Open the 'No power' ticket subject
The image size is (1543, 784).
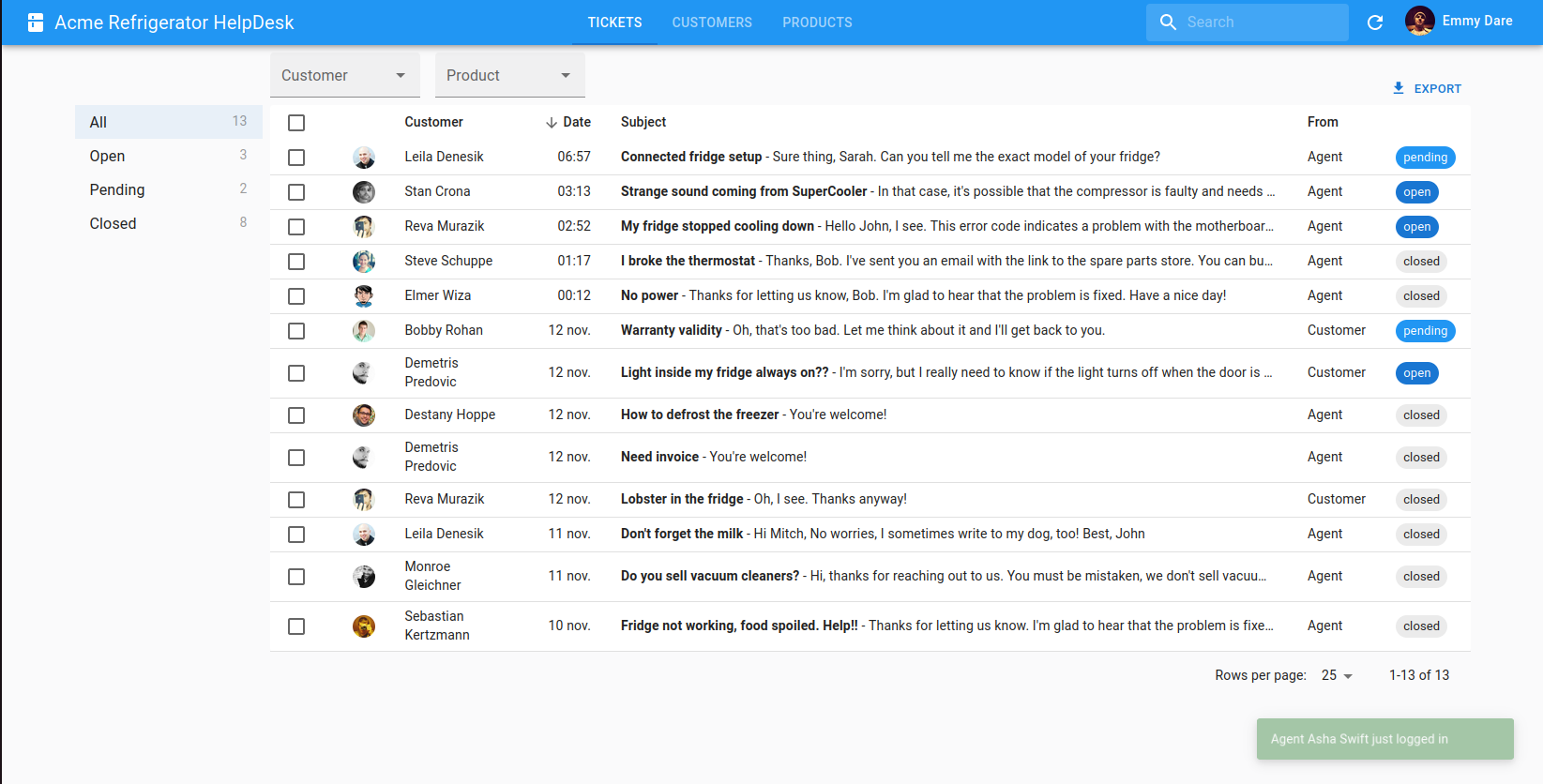[x=649, y=295]
